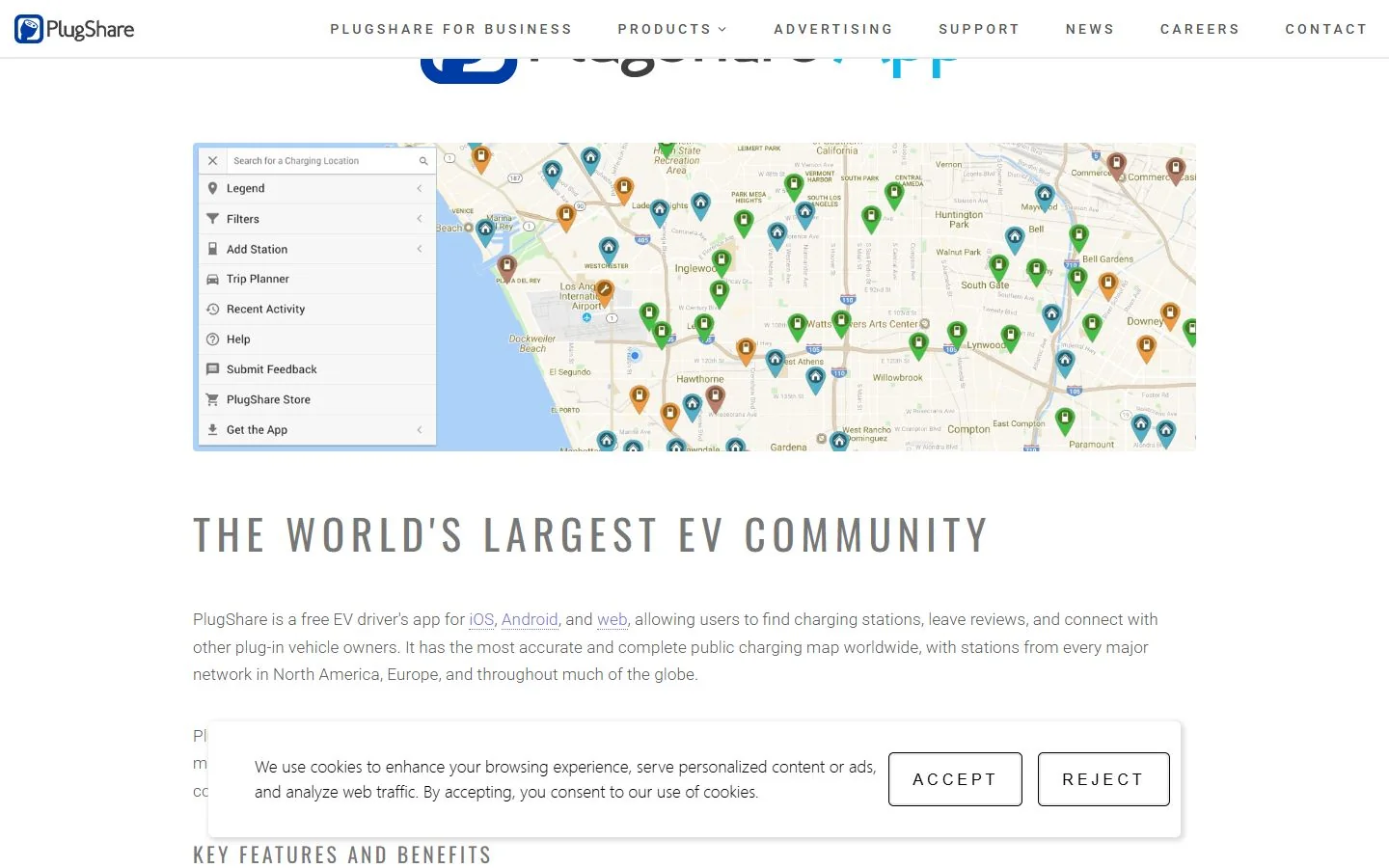
Task: Expand the Add Station row chevron
Action: point(420,249)
